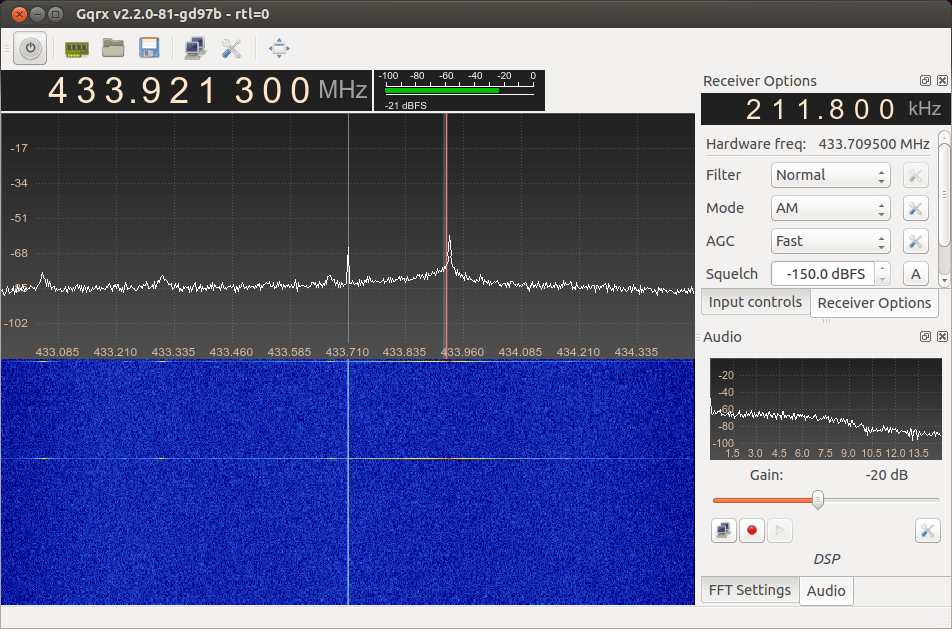Viewport: 952px width, 629px height.
Task: Click the -20 dB gain value text
Action: click(886, 475)
